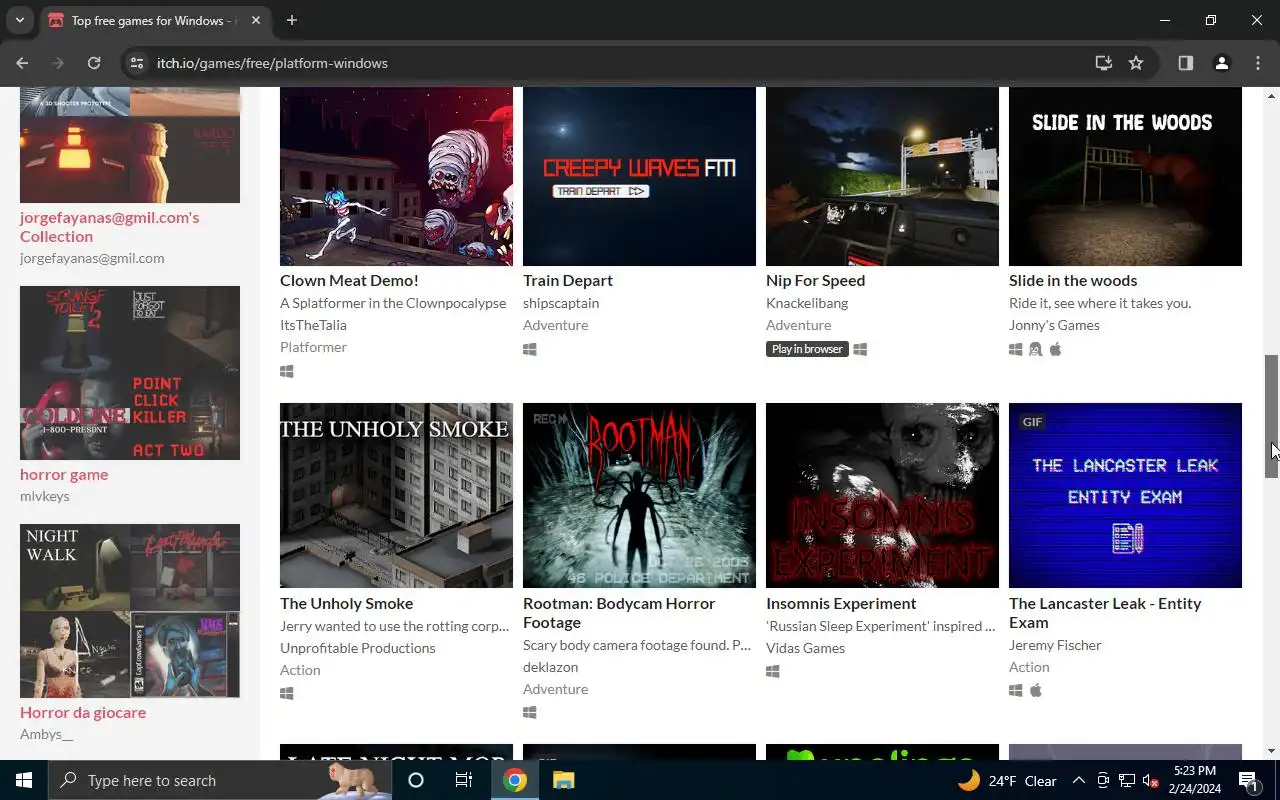Show hidden system tray icons
Screen dimensions: 1280x800
point(1079,780)
